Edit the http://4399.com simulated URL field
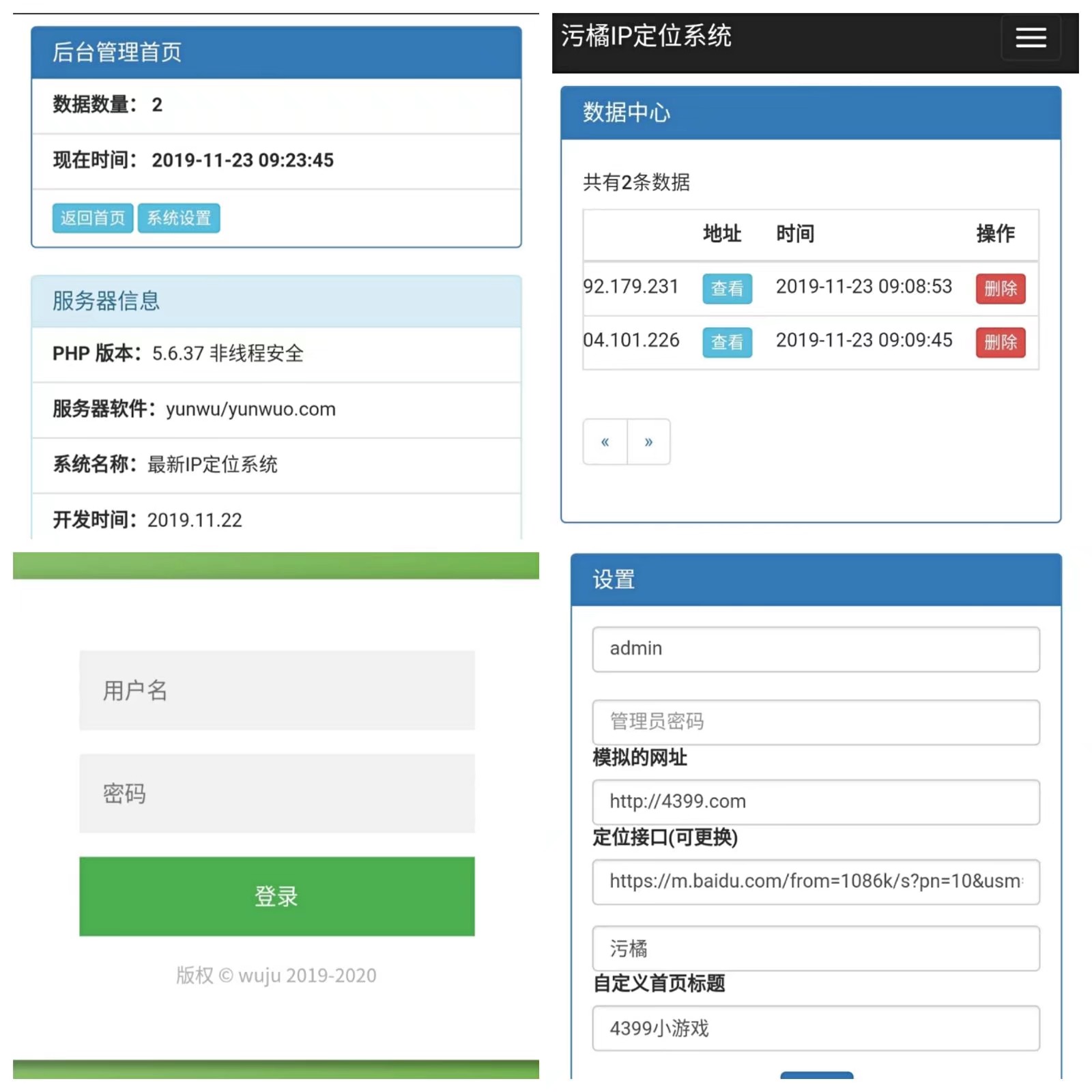The image size is (1092, 1092). point(816,802)
